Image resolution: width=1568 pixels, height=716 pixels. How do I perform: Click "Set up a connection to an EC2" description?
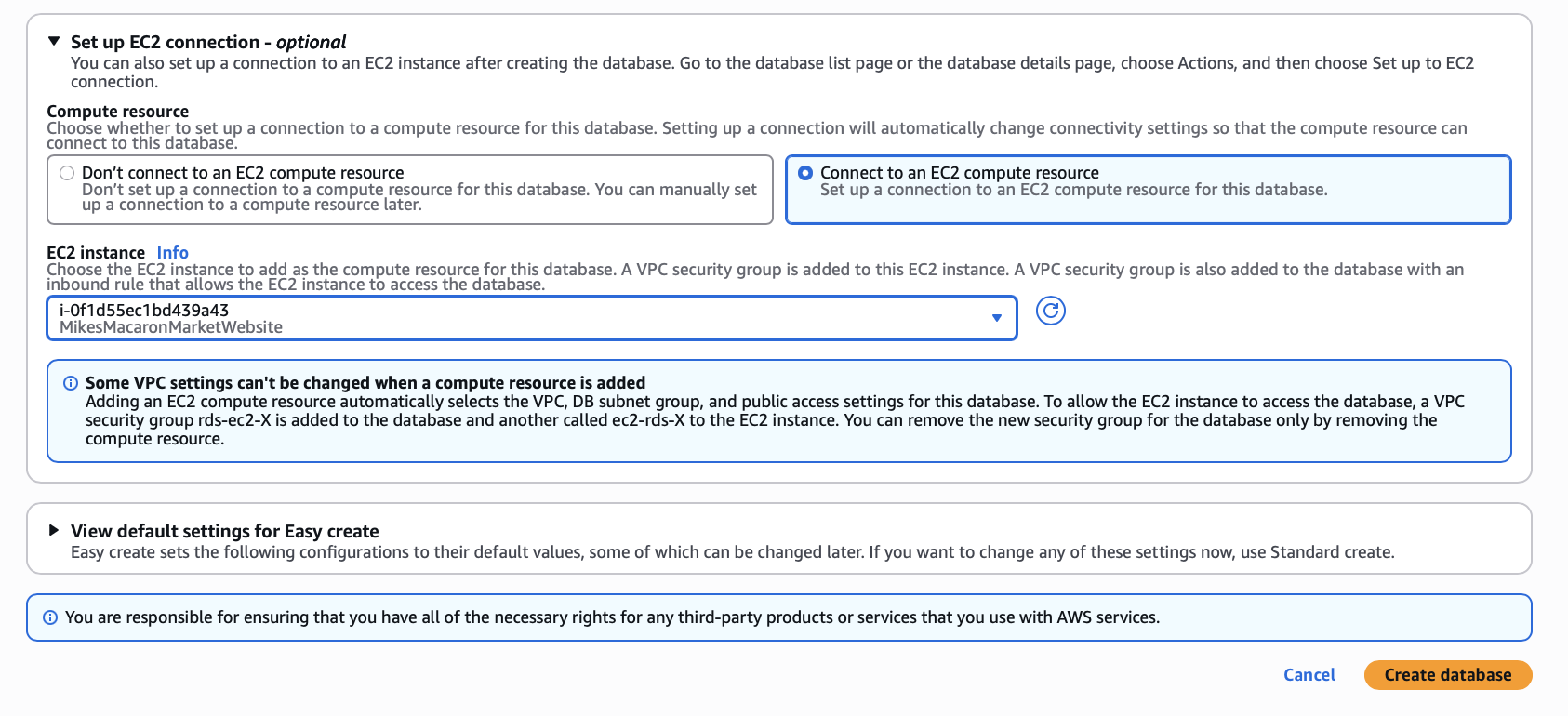pyautogui.click(x=1073, y=190)
